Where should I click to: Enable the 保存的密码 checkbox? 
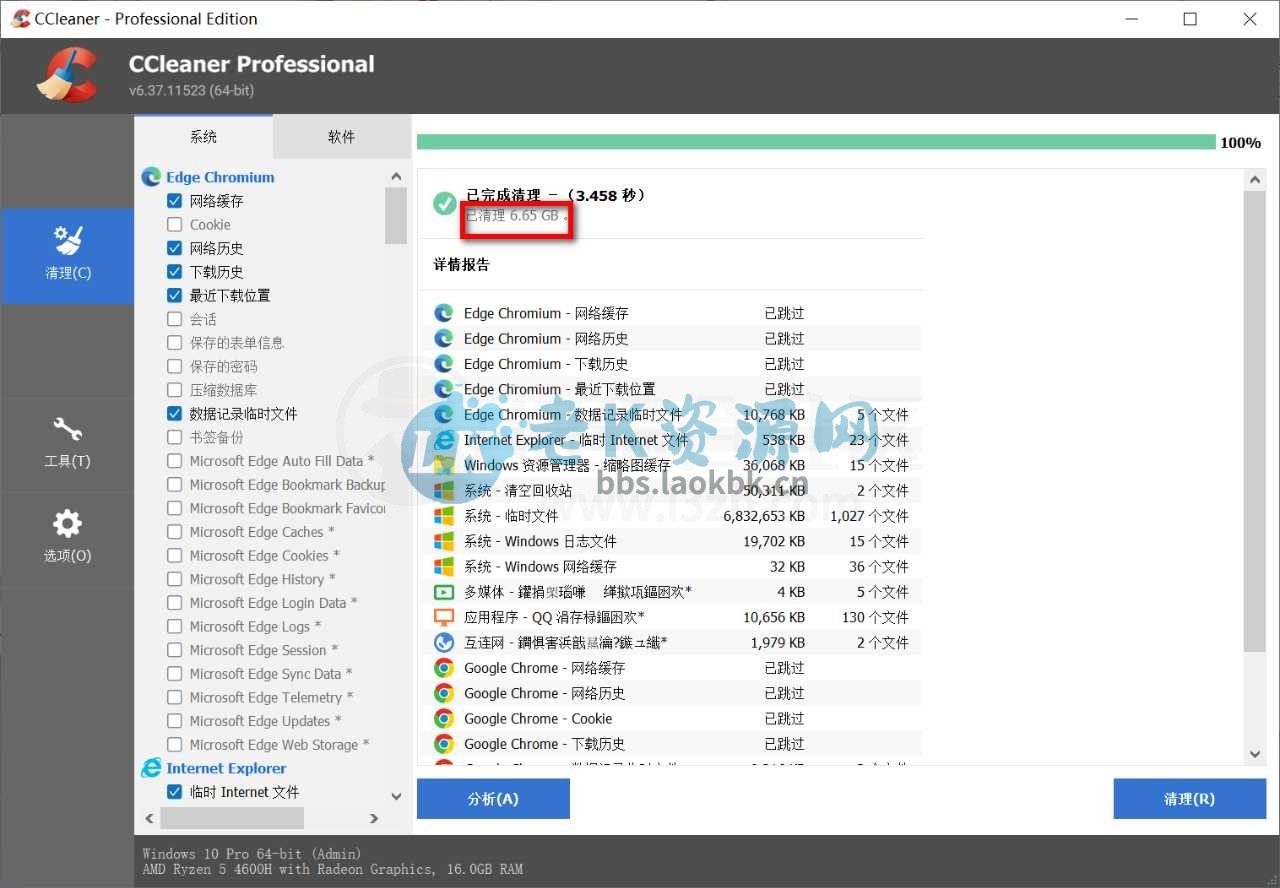coord(174,367)
